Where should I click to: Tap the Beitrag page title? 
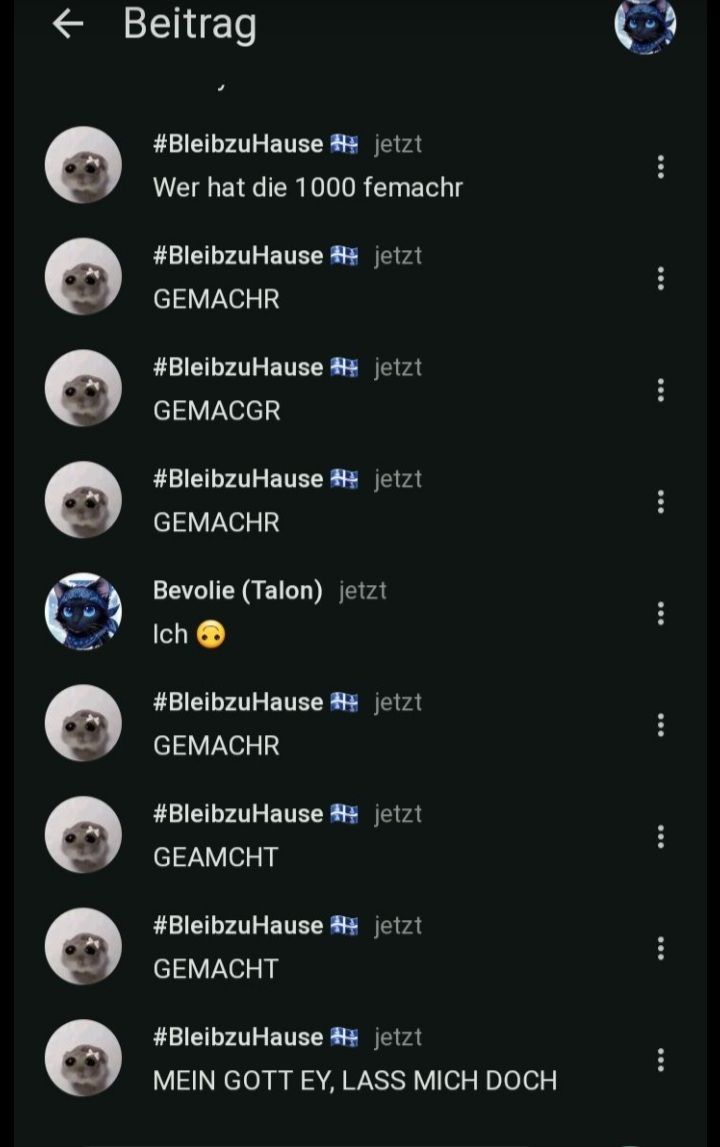190,25
